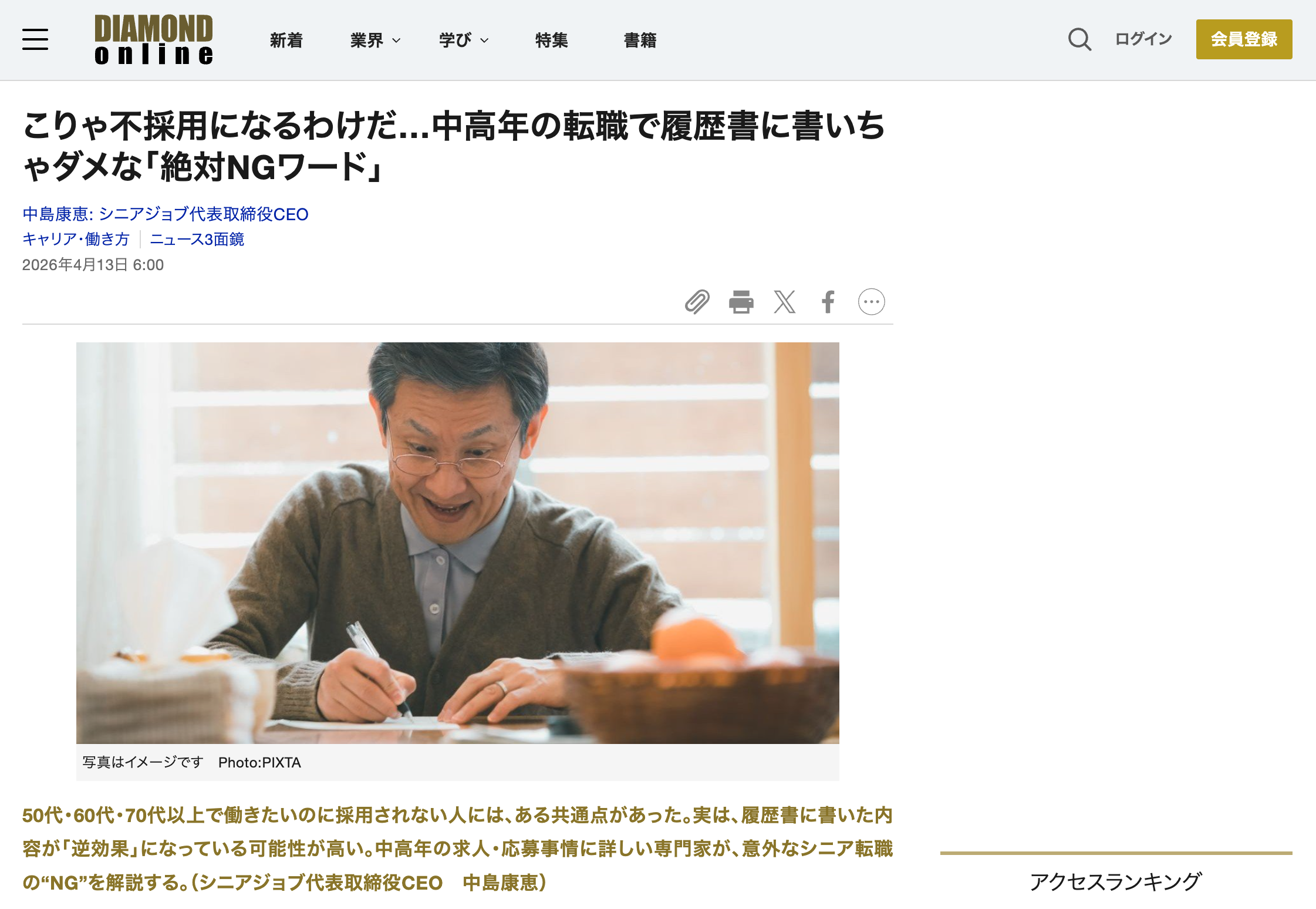
Task: Share article on X
Action: pyautogui.click(x=785, y=302)
